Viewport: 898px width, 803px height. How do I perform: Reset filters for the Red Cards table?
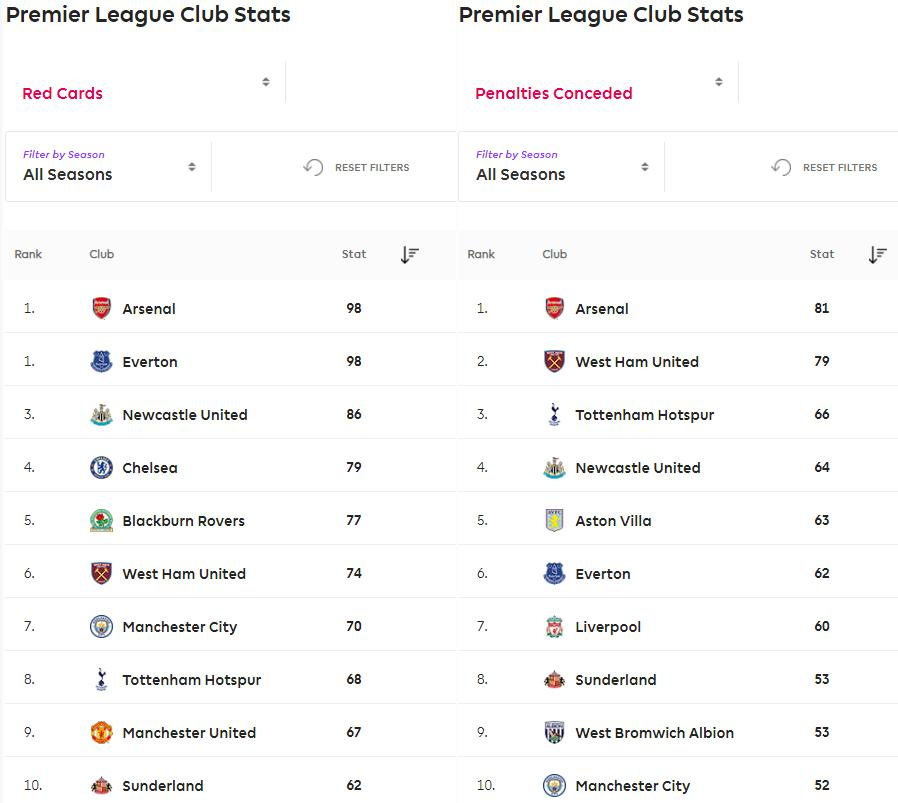click(x=357, y=167)
